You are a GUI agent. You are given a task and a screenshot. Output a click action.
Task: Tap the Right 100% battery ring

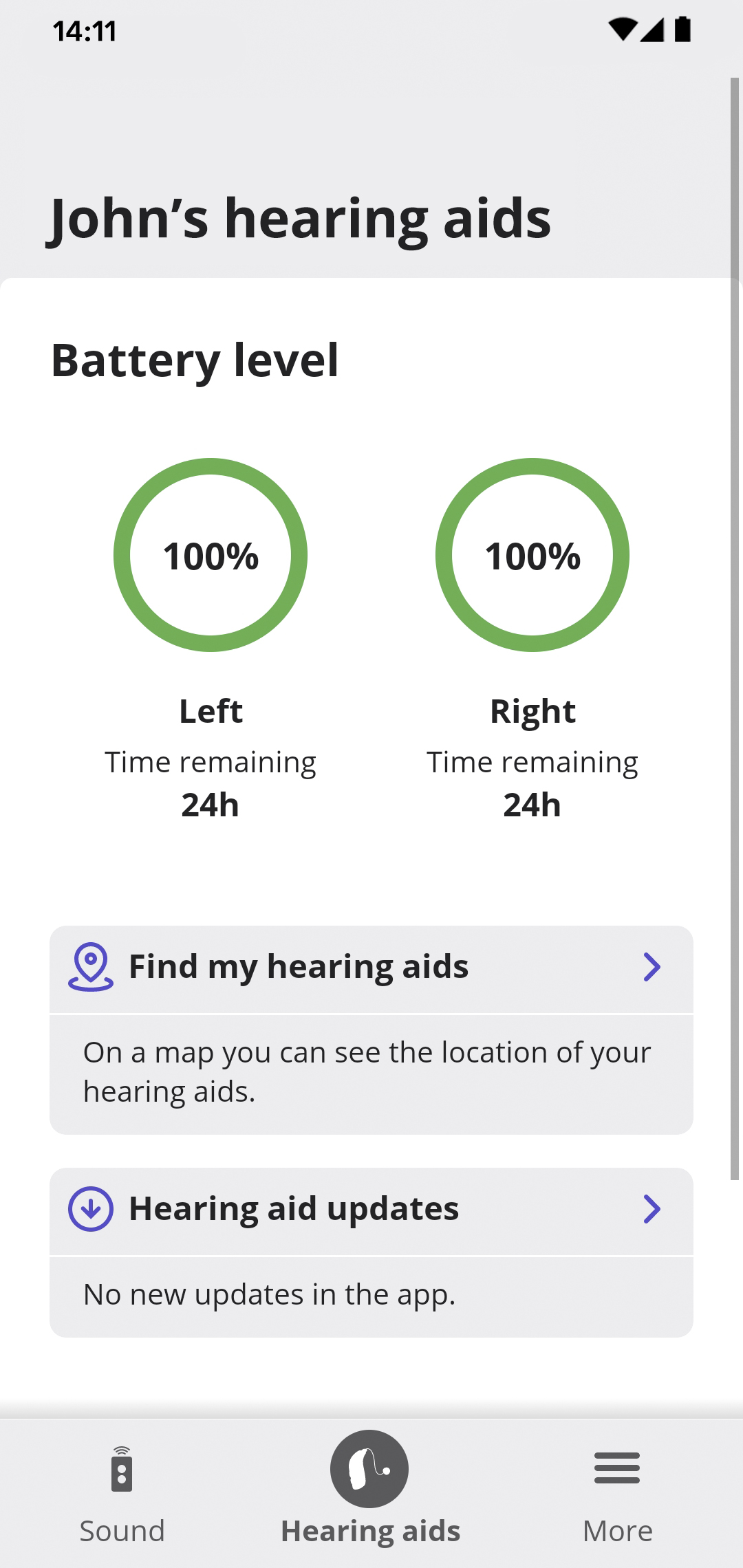[x=532, y=555]
